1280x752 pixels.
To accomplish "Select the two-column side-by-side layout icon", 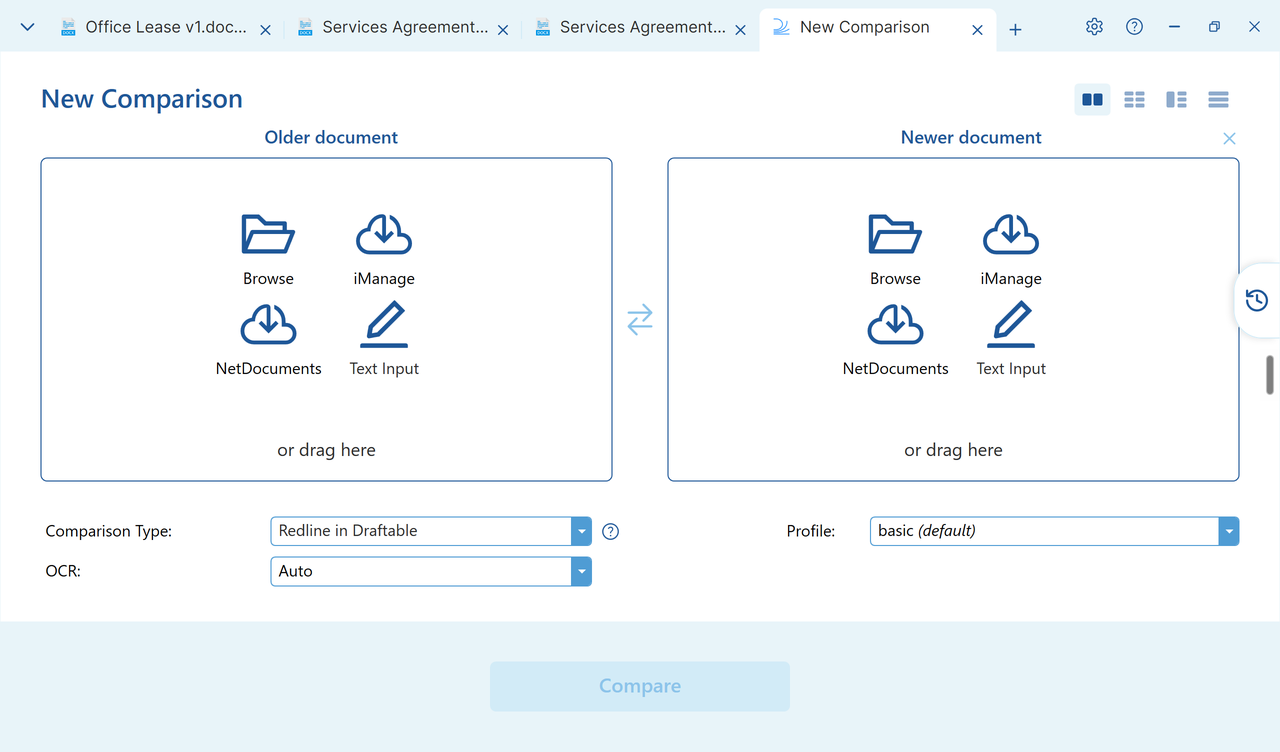I will tap(1092, 100).
